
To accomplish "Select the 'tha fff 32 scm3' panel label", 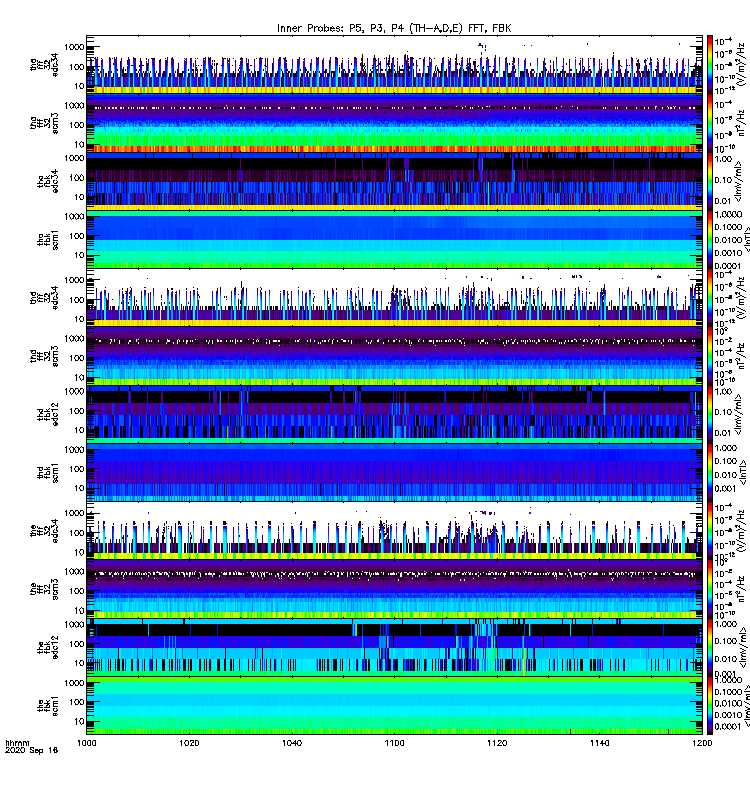I will pyautogui.click(x=44, y=123).
